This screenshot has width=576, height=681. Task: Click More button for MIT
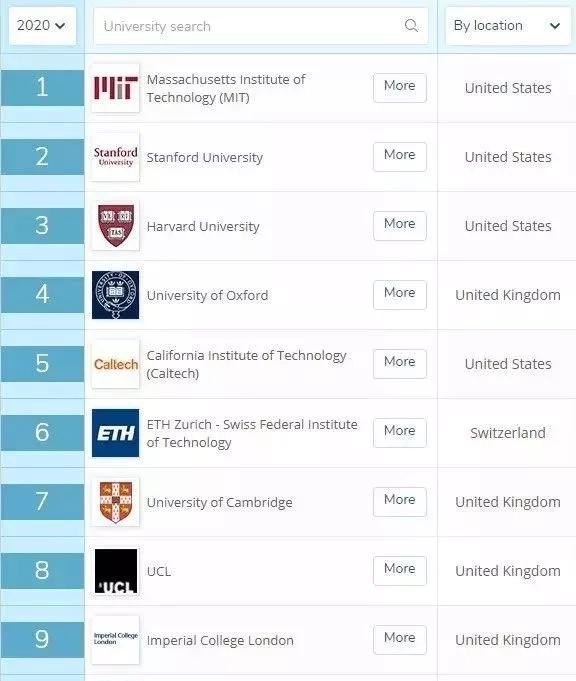[x=400, y=88]
